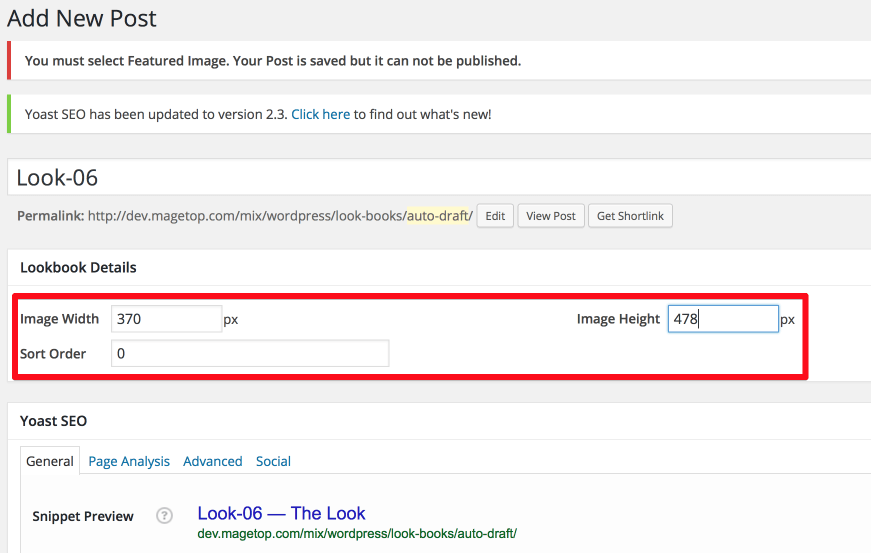Click the auto-draft permalink slug
Viewport: 871px width, 553px height.
(x=439, y=215)
